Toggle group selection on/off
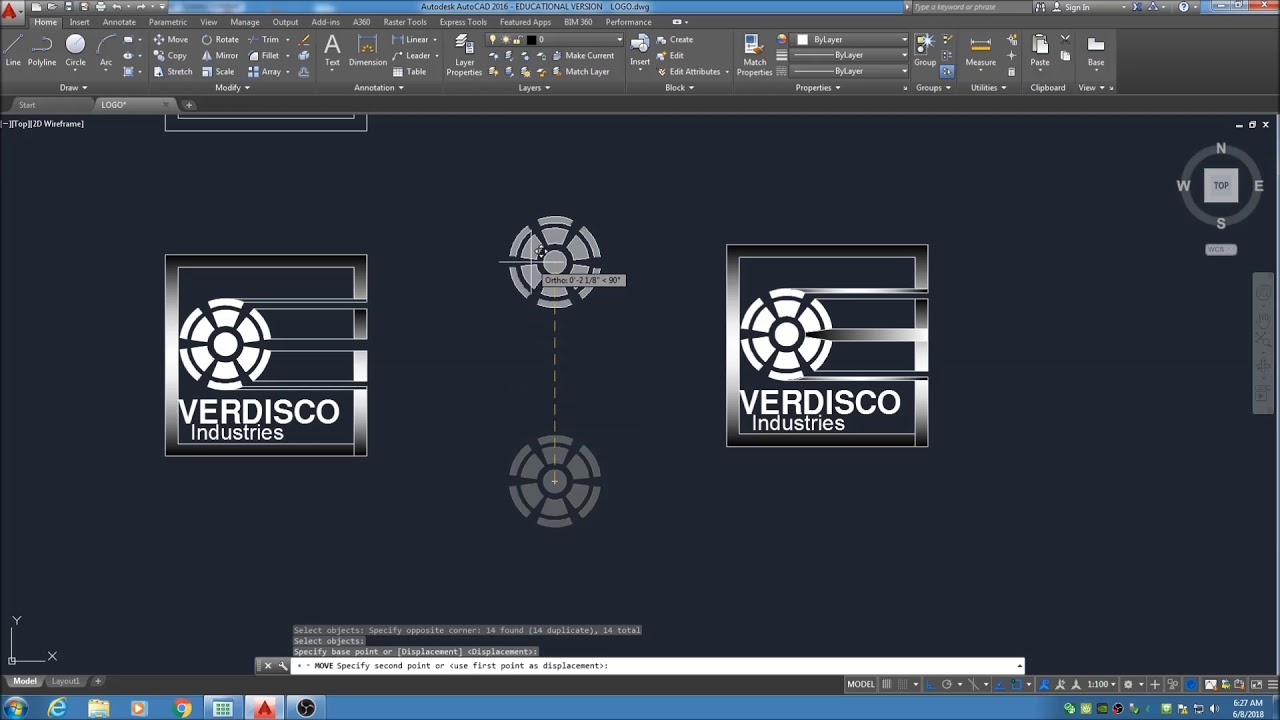The image size is (1280, 720). 947,72
